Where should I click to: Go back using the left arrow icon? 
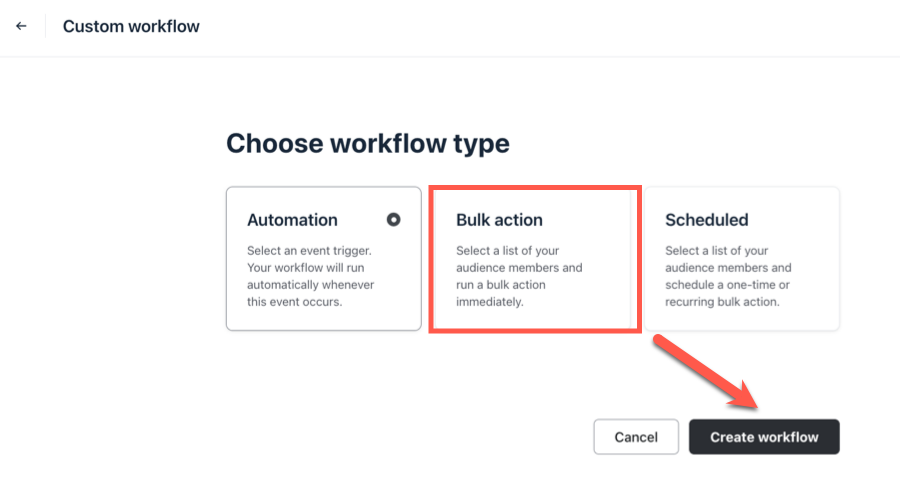[x=21, y=26]
